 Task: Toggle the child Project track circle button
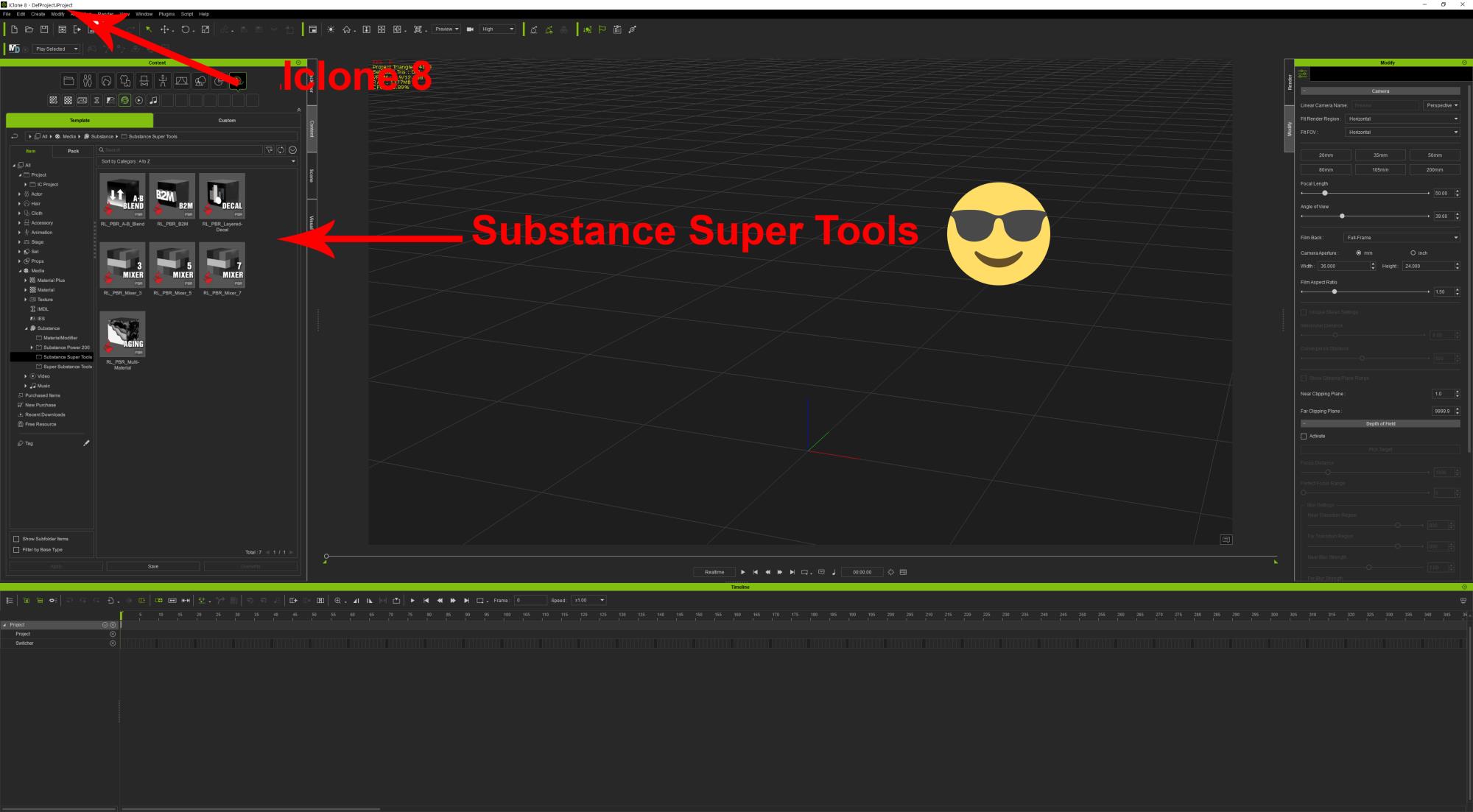[x=113, y=634]
